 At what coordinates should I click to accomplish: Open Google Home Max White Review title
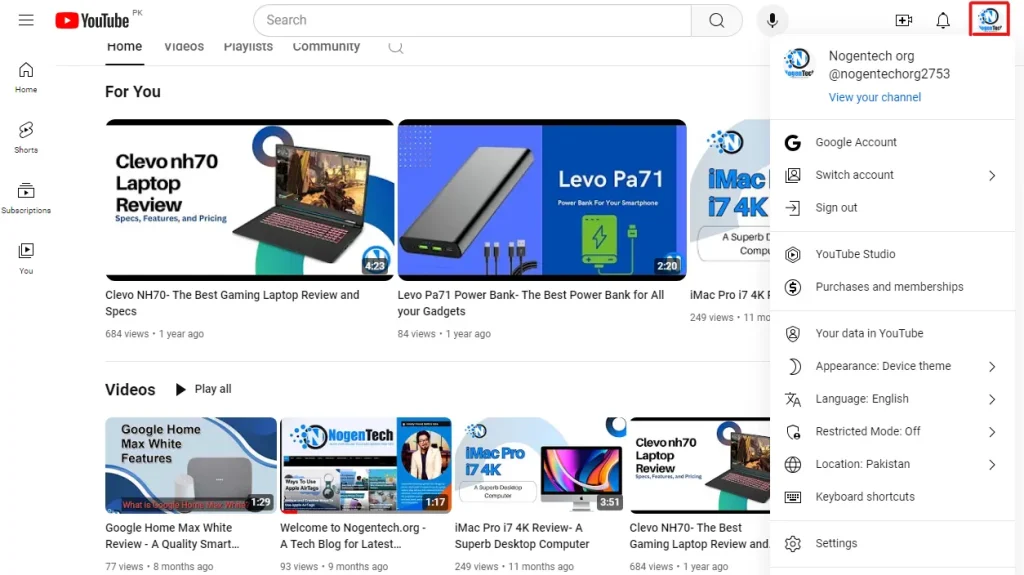click(x=172, y=536)
